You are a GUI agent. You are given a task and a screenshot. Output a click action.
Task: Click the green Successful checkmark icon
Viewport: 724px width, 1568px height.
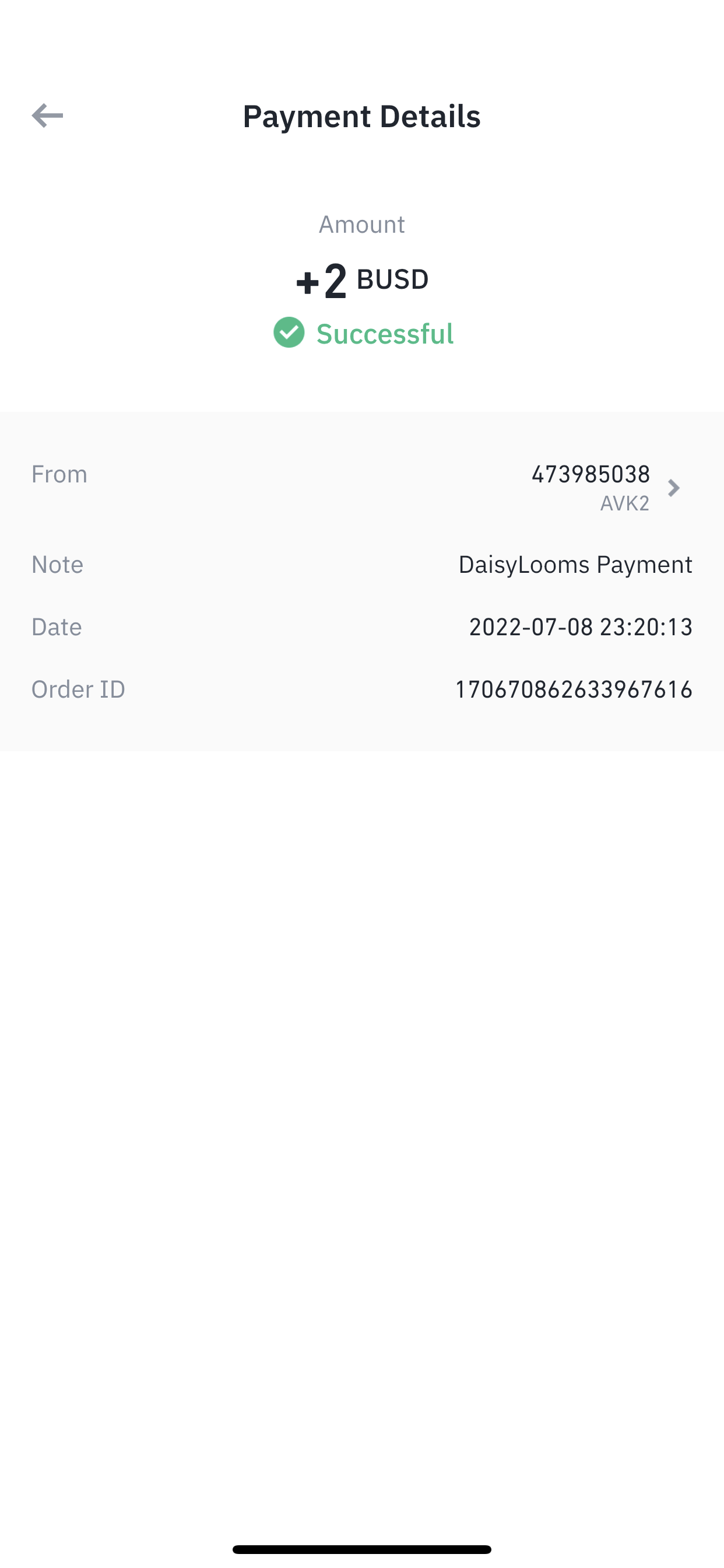pos(289,332)
